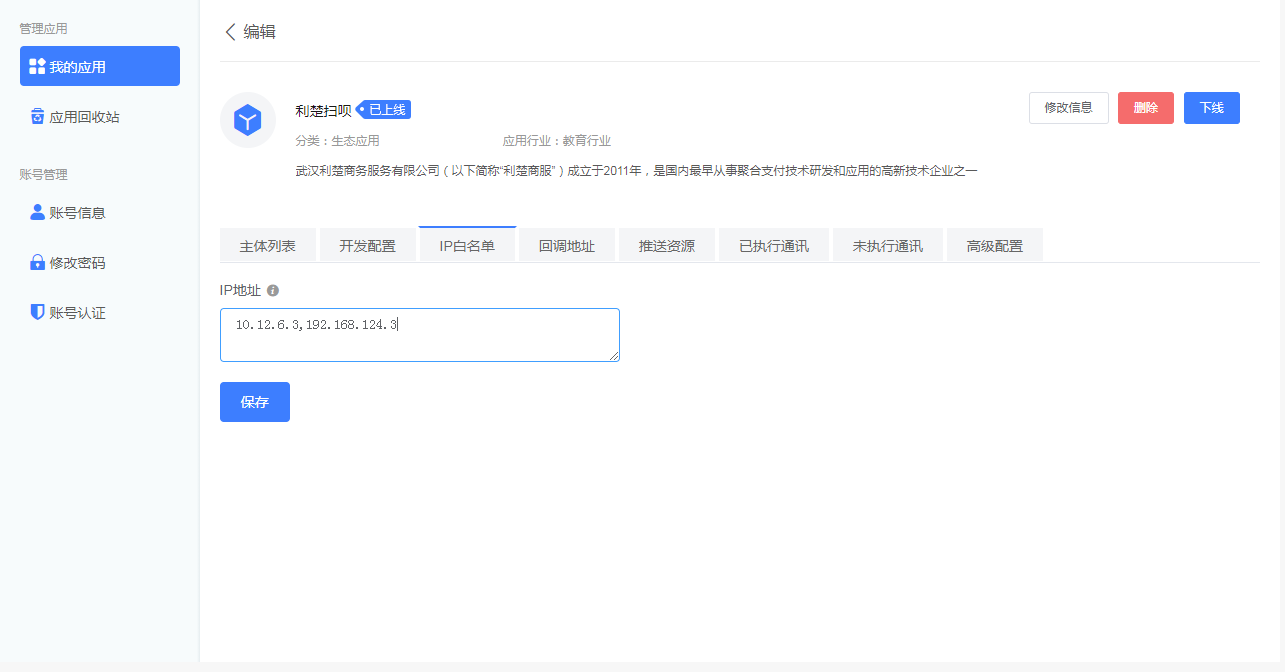This screenshot has width=1285, height=672.
Task: Click the back arrow next to 编辑
Action: (230, 32)
